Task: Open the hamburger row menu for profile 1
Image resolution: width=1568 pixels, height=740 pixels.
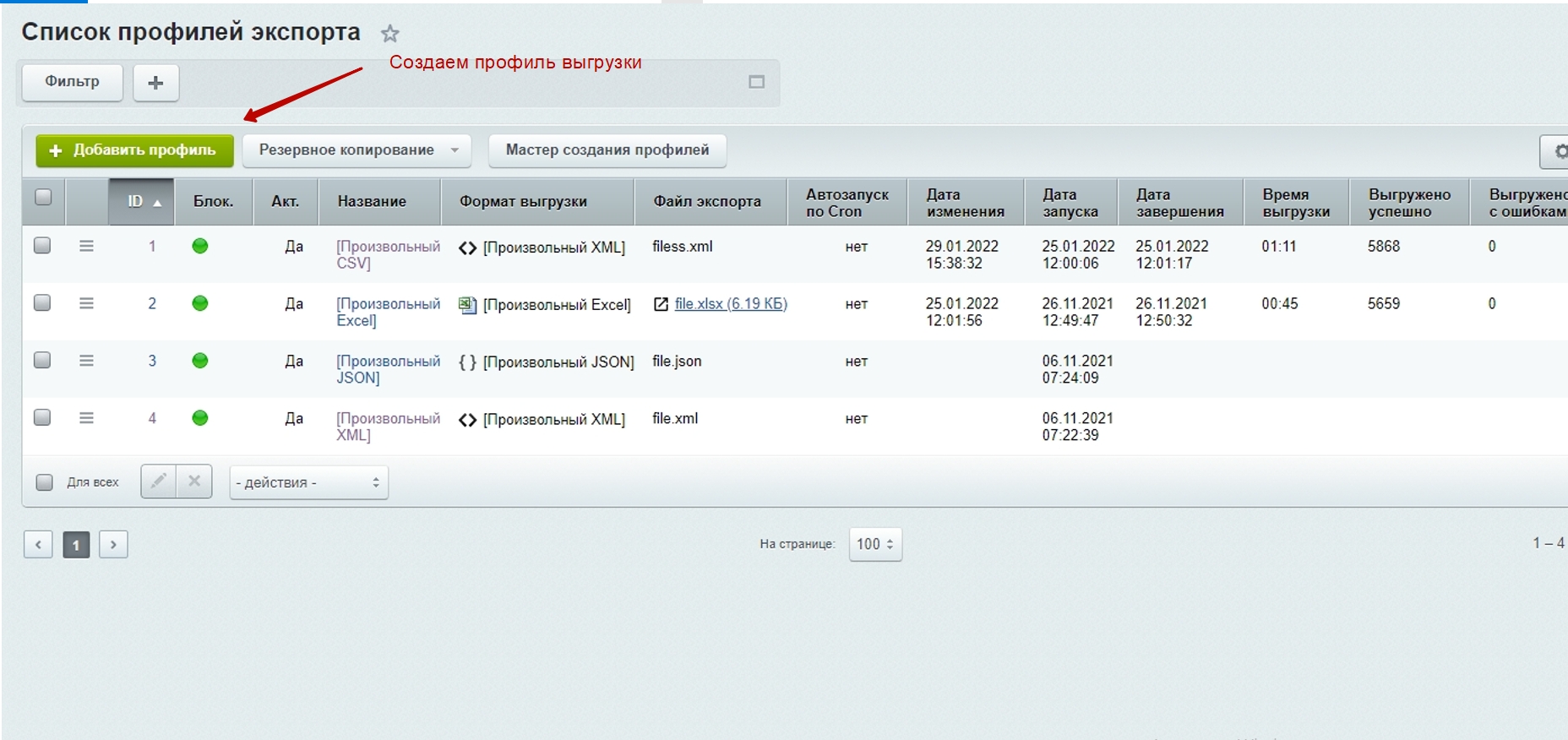Action: pos(86,246)
